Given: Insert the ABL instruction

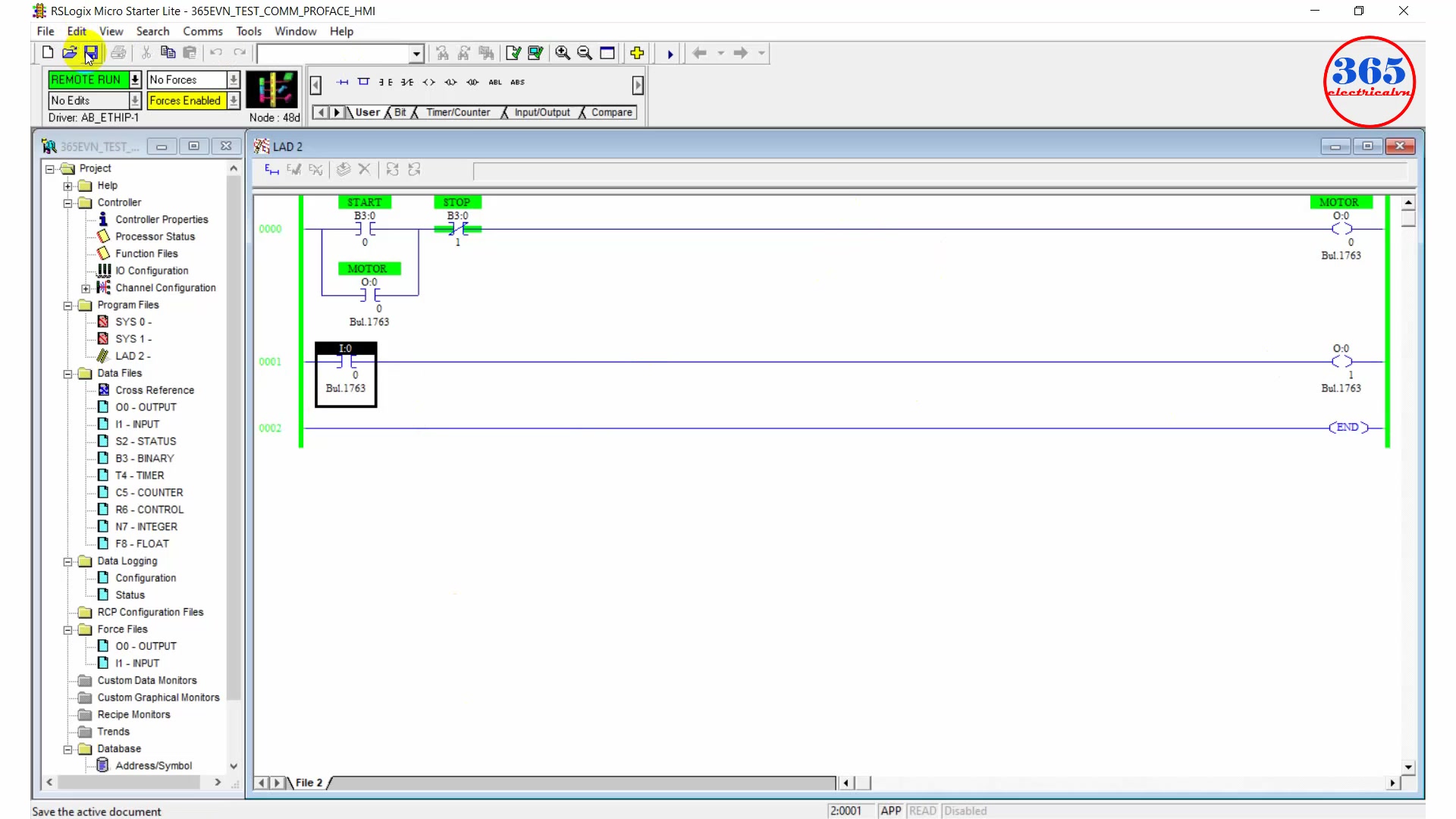Looking at the screenshot, I should (495, 82).
